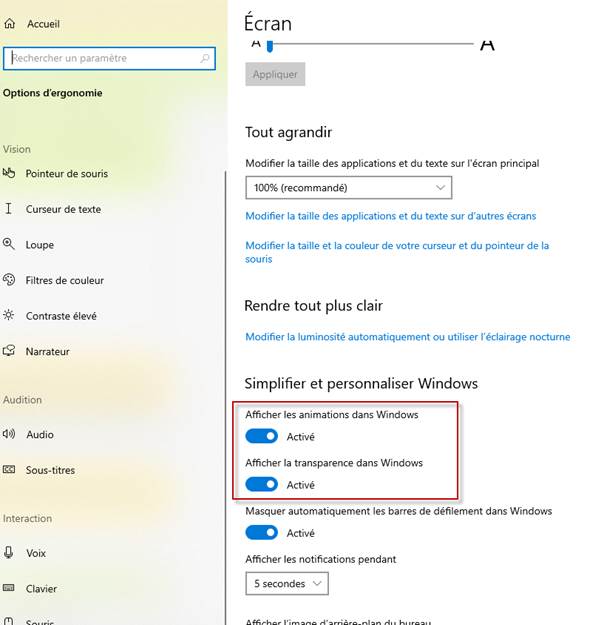Toggle Masquer automatiquement les barres de défilement
The image size is (604, 625).
(262, 533)
